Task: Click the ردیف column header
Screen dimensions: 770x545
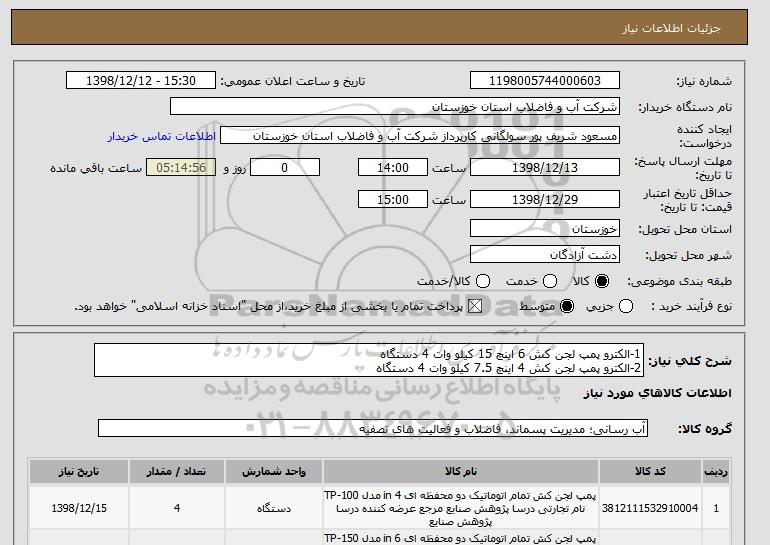Action: pos(716,471)
